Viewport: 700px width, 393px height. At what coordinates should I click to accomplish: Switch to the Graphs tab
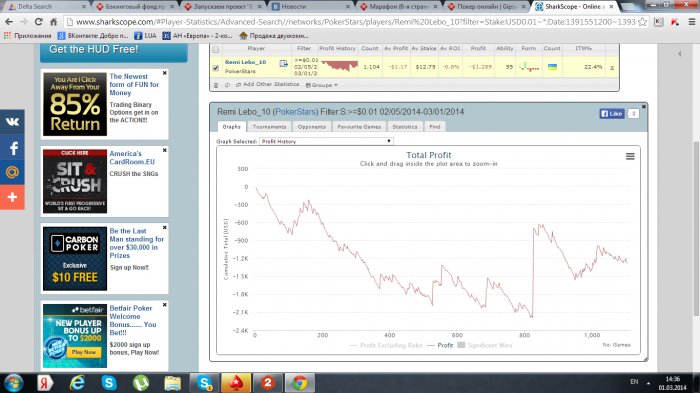coord(231,127)
